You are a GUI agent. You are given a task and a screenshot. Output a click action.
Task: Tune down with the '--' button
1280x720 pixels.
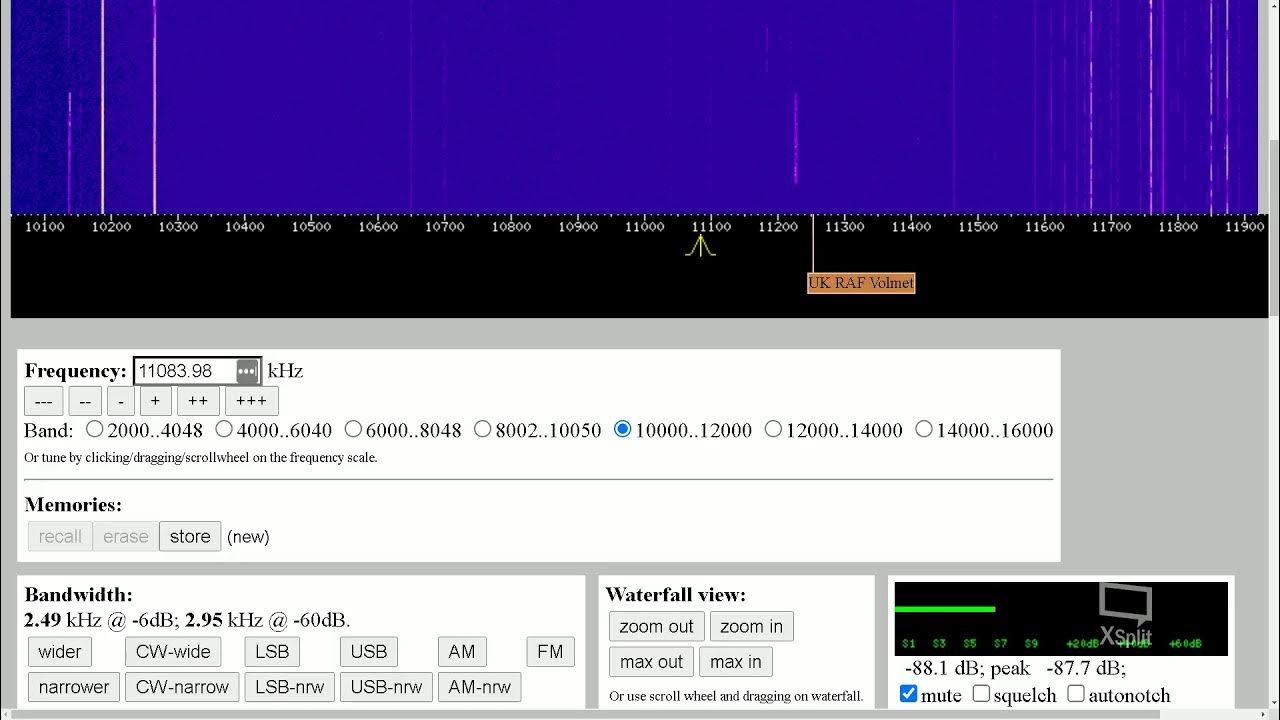click(x=85, y=401)
